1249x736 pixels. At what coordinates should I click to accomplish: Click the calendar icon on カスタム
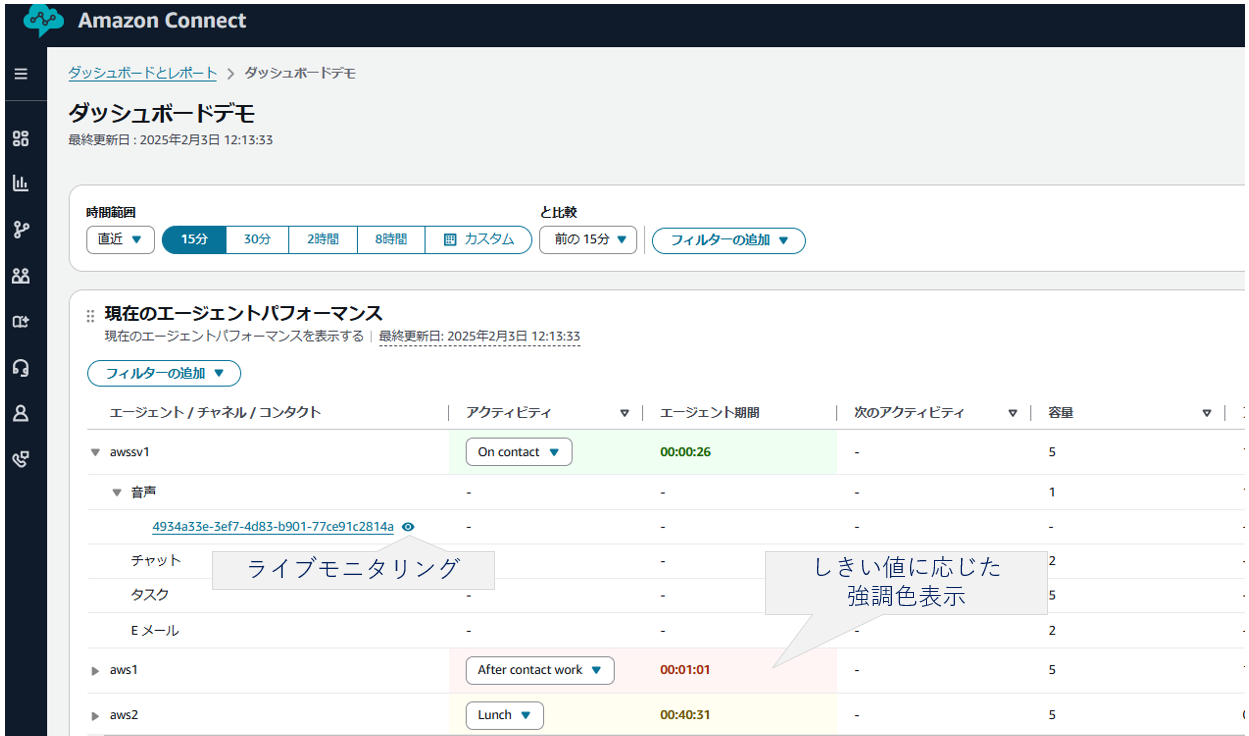click(x=450, y=240)
